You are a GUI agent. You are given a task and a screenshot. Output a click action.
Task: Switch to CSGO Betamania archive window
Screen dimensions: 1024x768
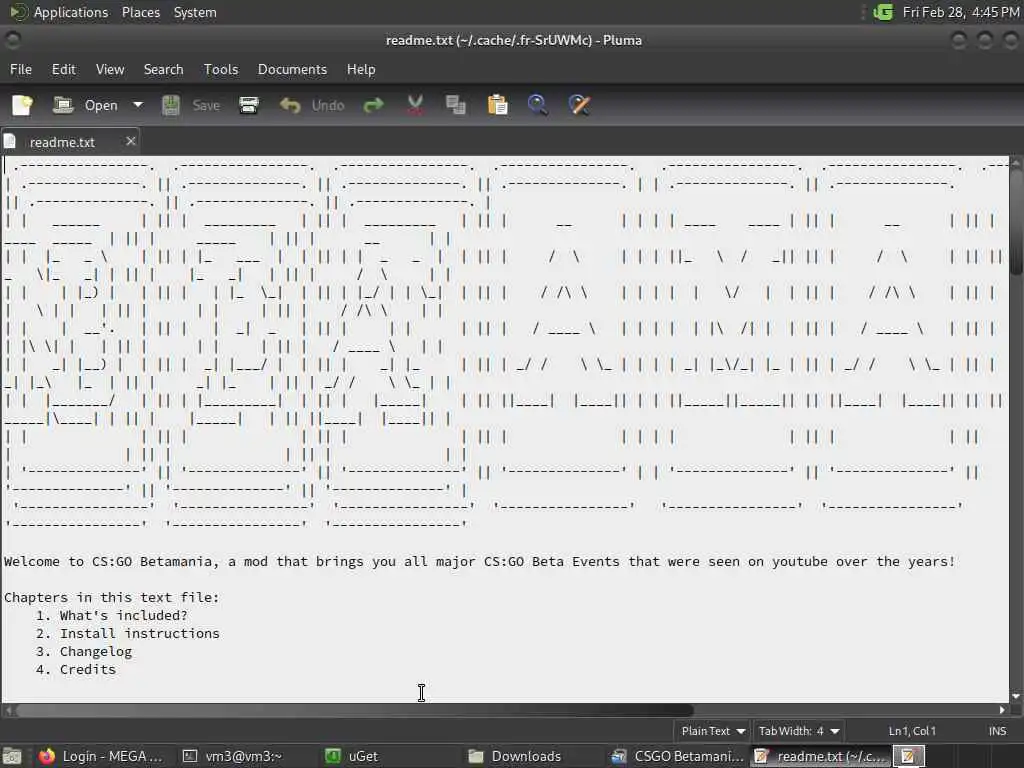pyautogui.click(x=677, y=756)
